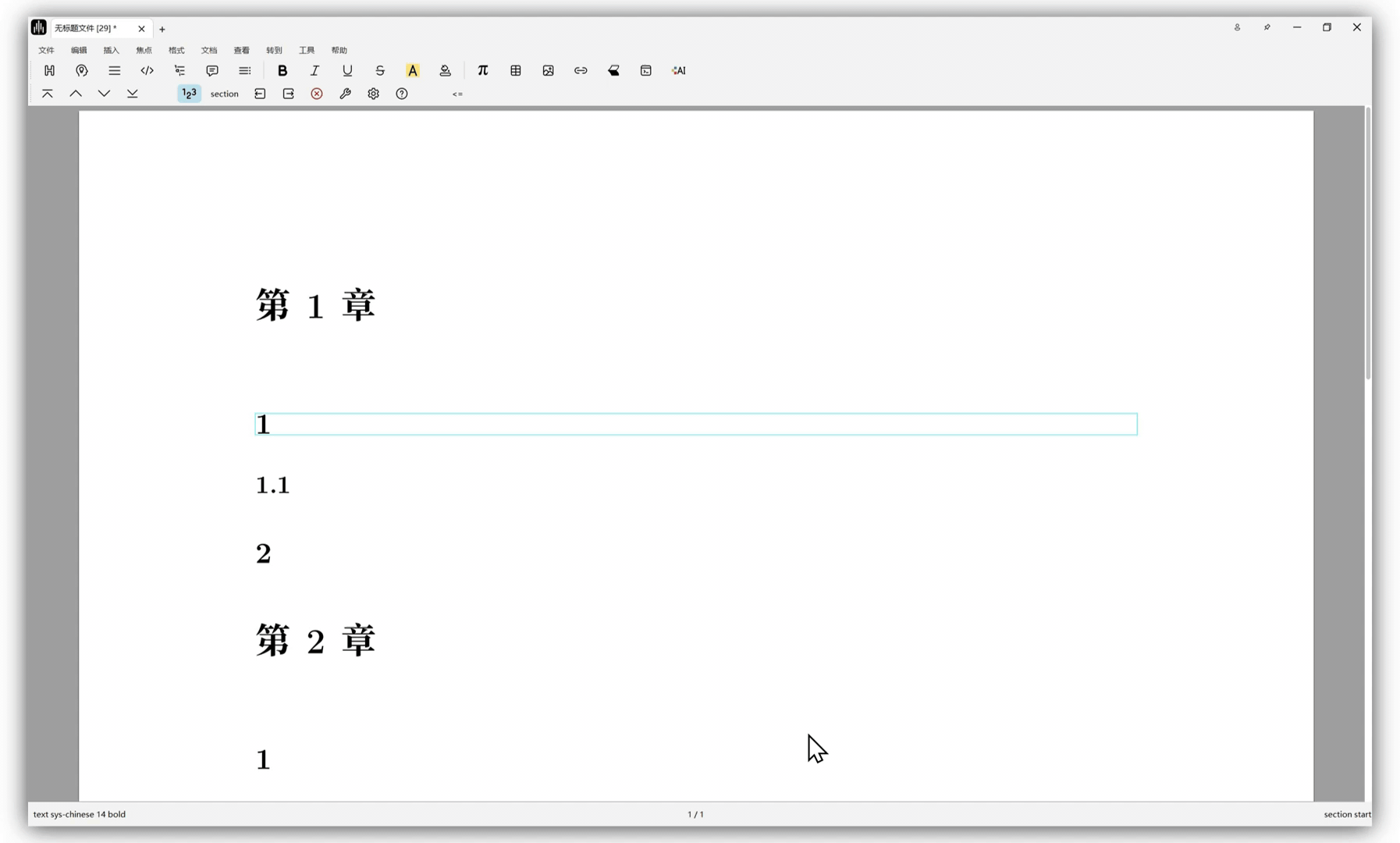Image resolution: width=1400 pixels, height=843 pixels.
Task: Open a new tab with plus button
Action: (x=162, y=29)
